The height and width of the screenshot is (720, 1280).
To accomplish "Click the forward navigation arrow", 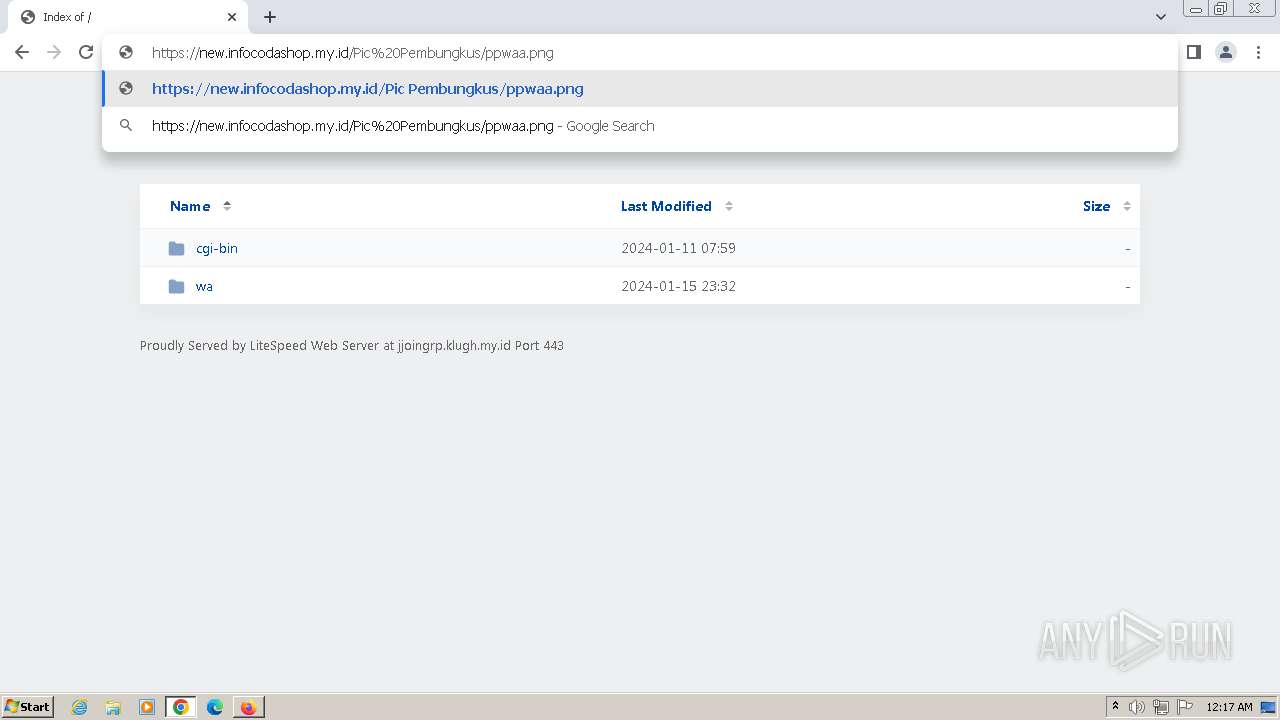I will (x=54, y=52).
